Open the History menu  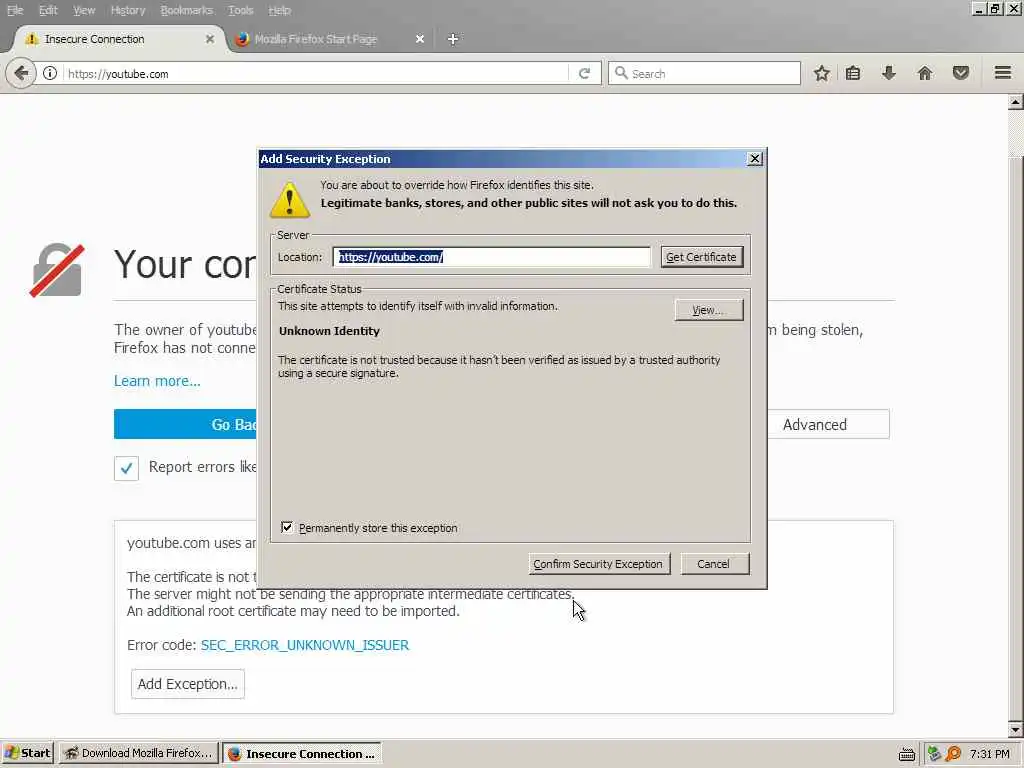[127, 10]
